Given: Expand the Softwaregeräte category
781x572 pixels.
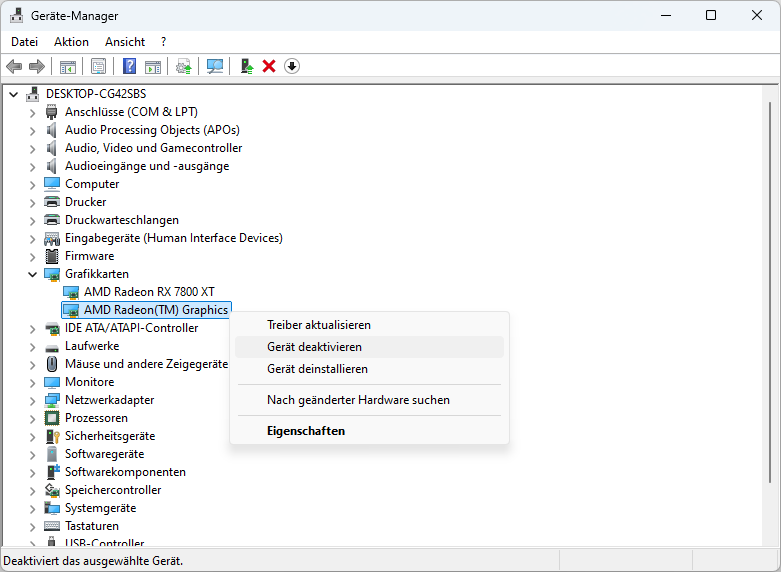Looking at the screenshot, I should click(x=32, y=455).
